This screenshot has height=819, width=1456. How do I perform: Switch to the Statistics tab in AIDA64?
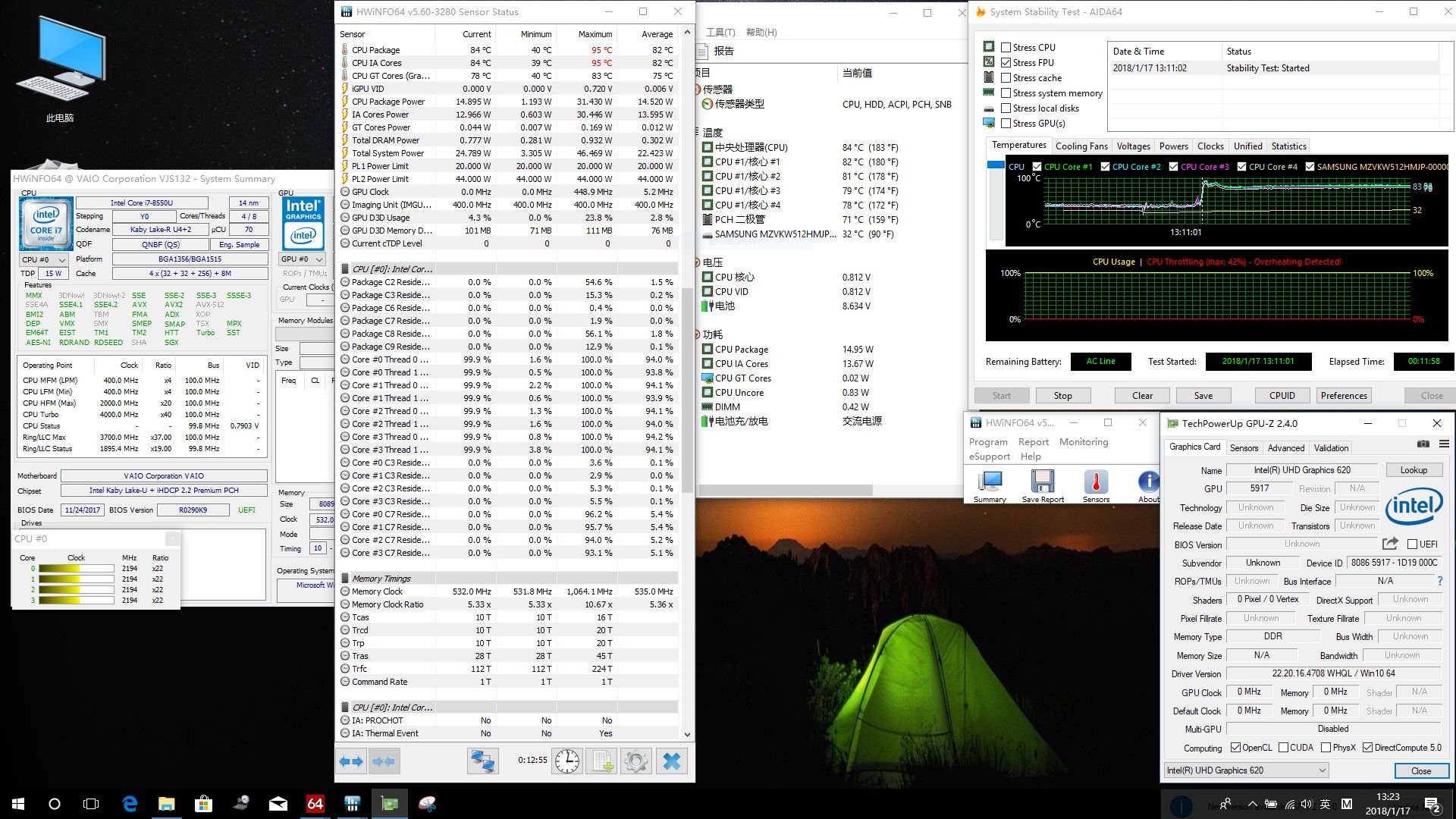(x=1288, y=146)
